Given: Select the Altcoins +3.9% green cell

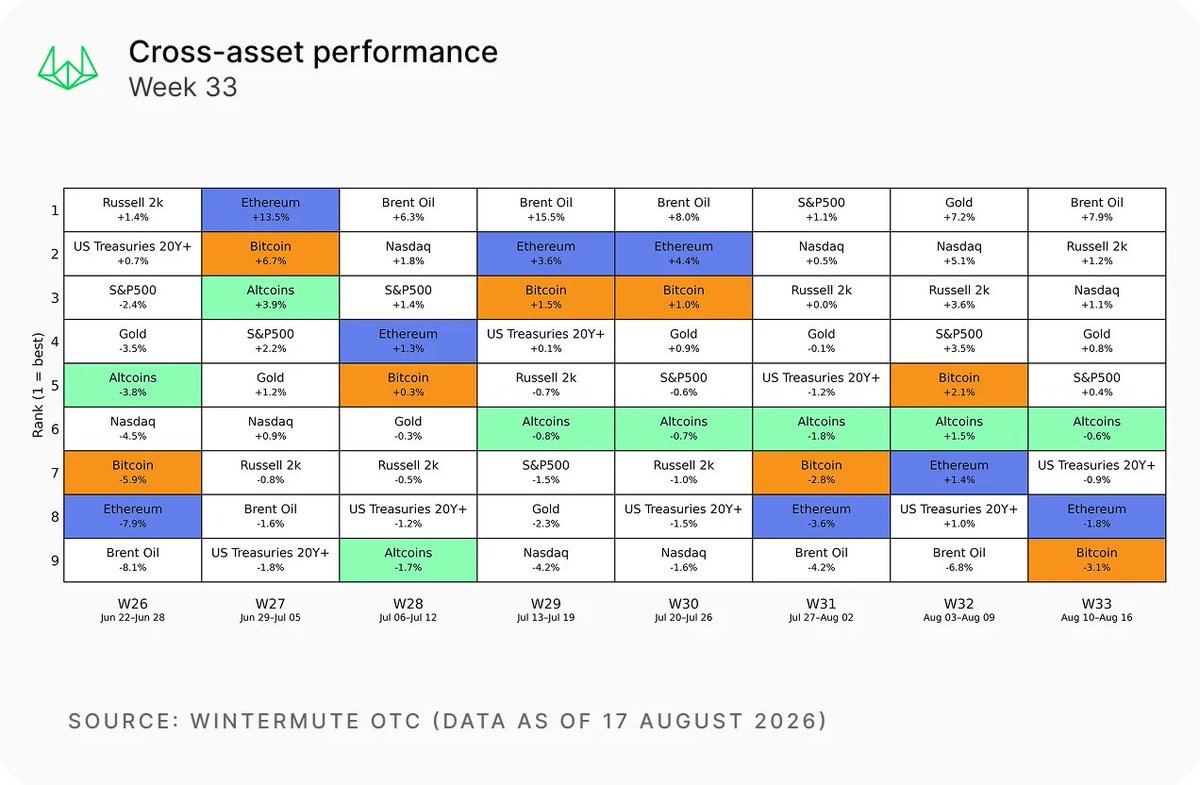Looking at the screenshot, I should click(271, 297).
